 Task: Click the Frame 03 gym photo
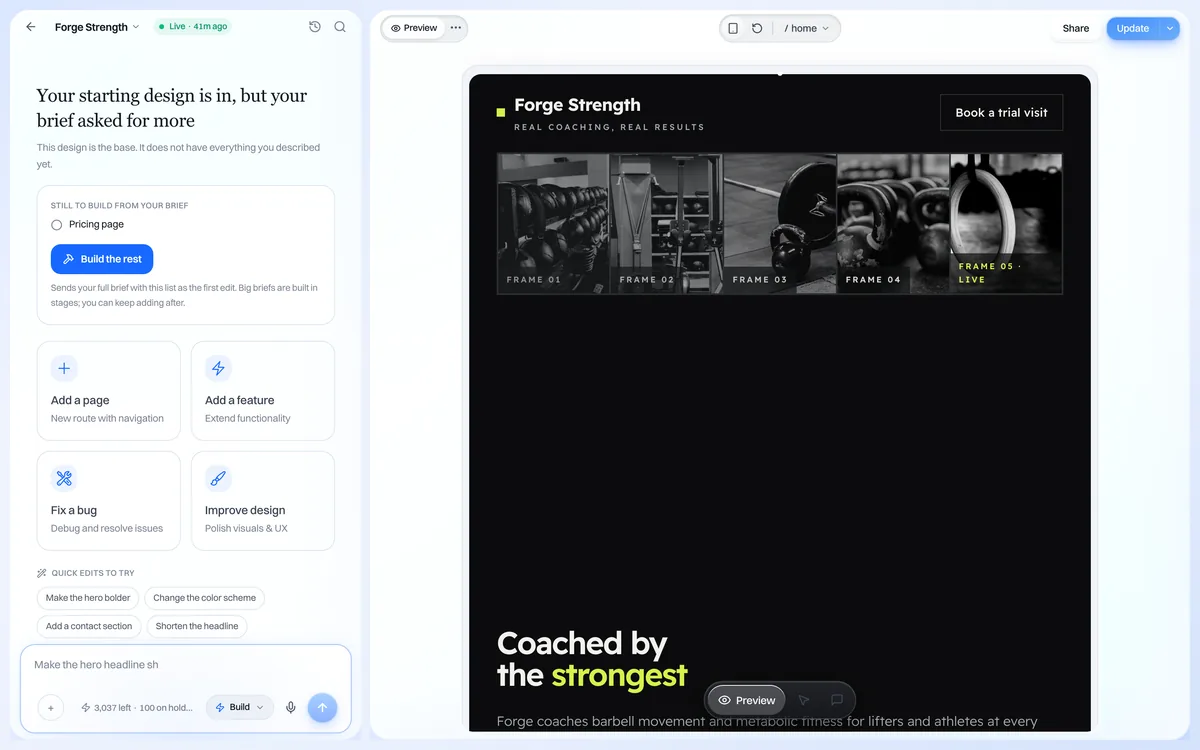[780, 224]
